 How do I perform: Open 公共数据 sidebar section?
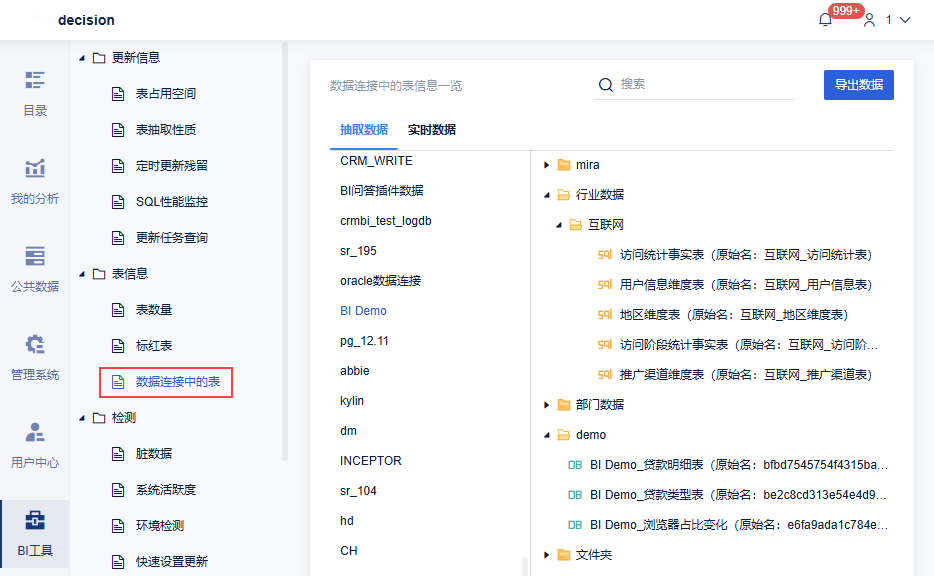(x=35, y=269)
